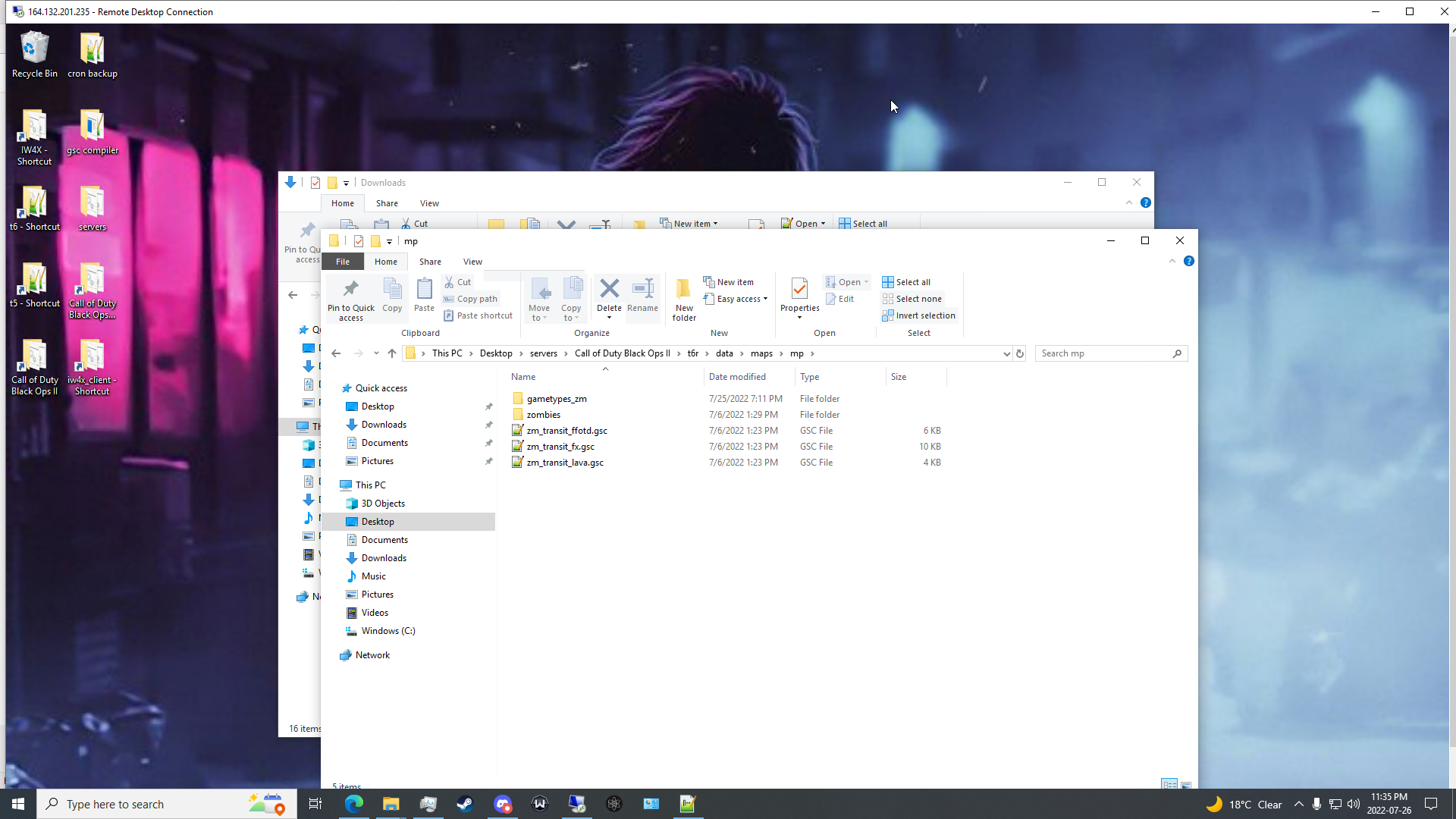Switch to details view layout icon
The width and height of the screenshot is (1456, 819).
[x=1169, y=784]
